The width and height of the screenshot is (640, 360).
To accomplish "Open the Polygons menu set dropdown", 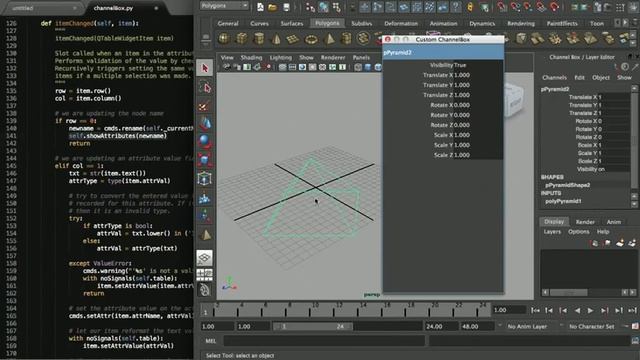I will pyautogui.click(x=224, y=6).
